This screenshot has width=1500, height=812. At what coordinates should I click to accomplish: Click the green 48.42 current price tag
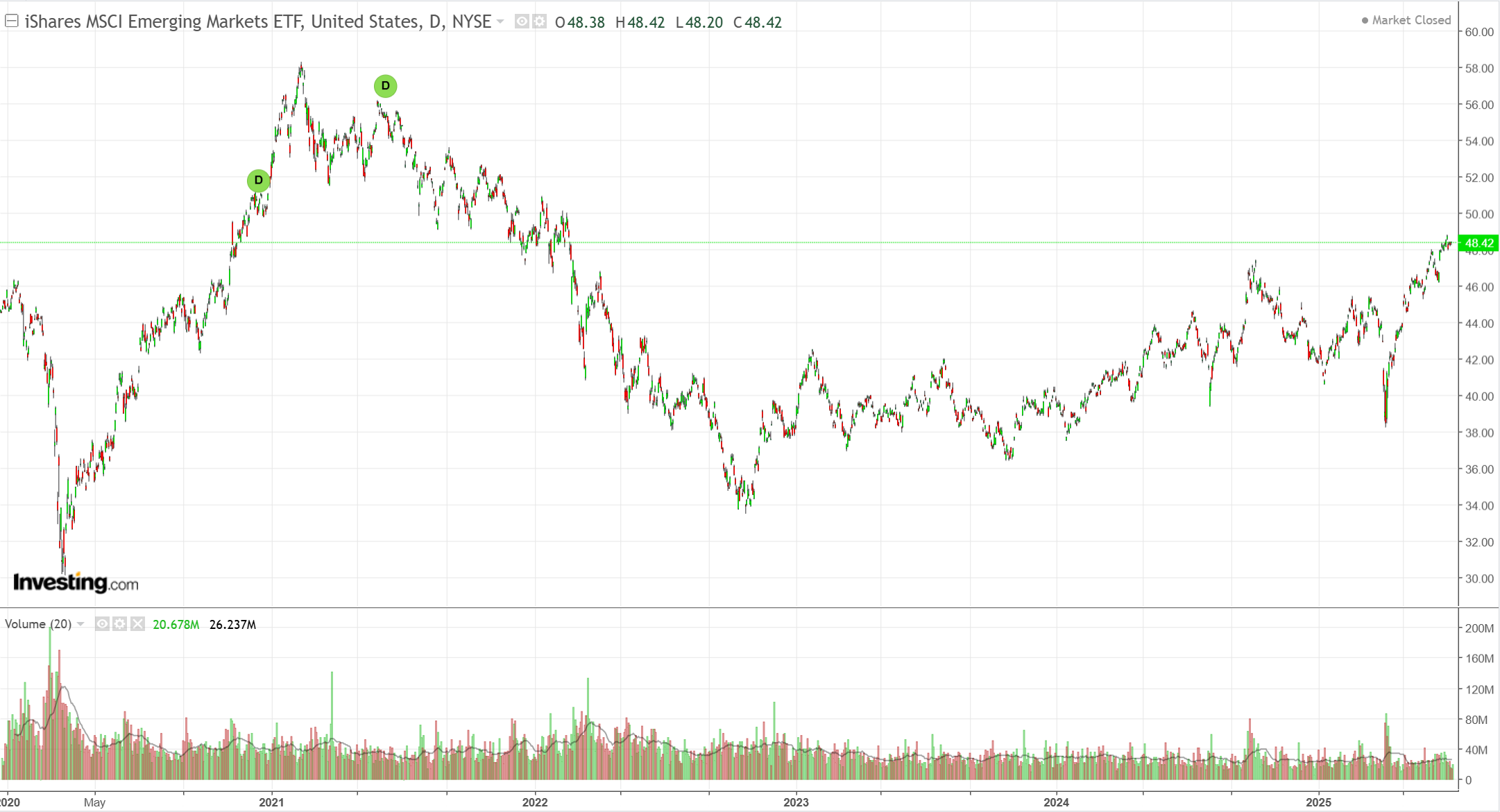pos(1478,243)
